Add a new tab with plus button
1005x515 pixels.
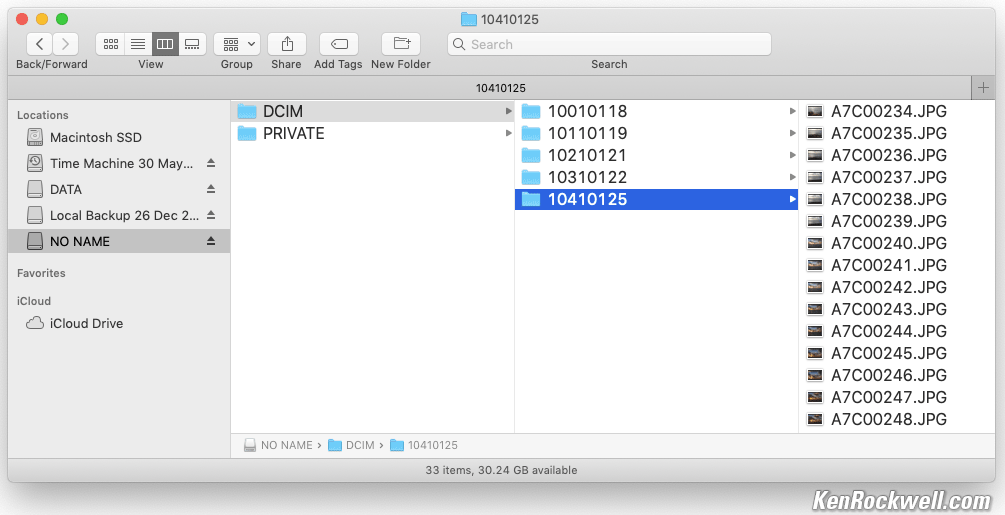tap(983, 88)
